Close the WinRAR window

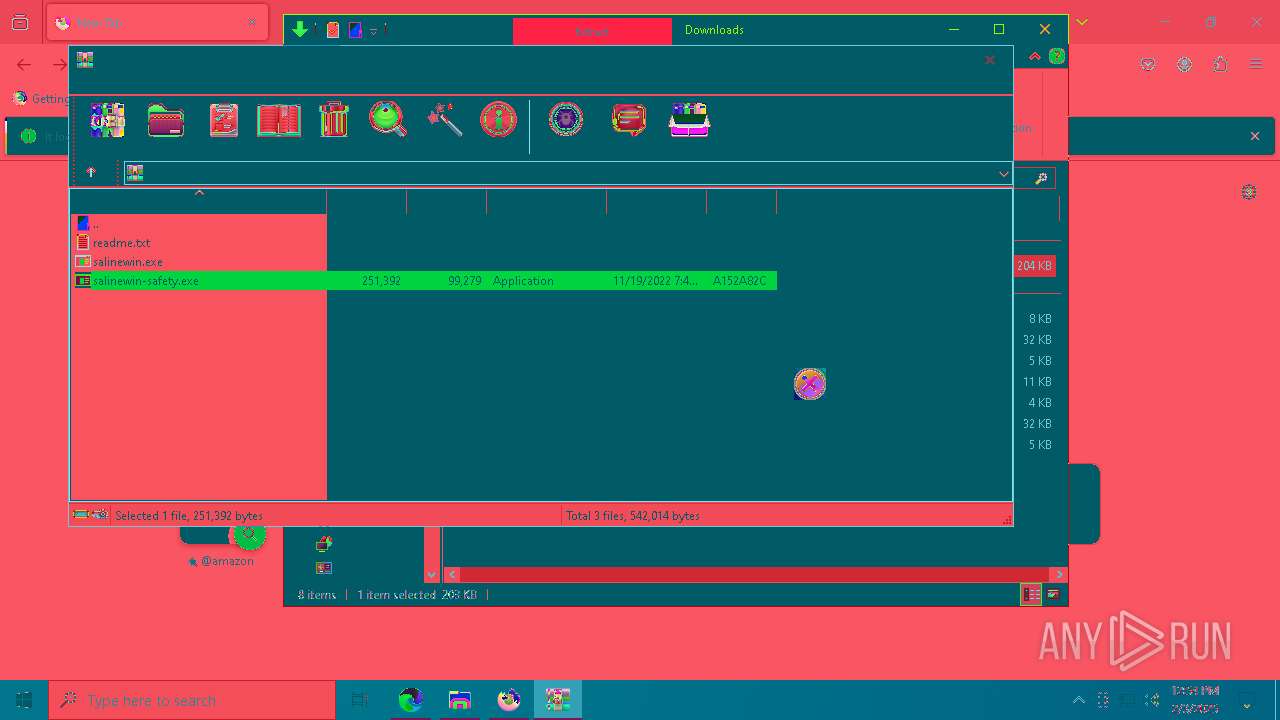pos(990,60)
